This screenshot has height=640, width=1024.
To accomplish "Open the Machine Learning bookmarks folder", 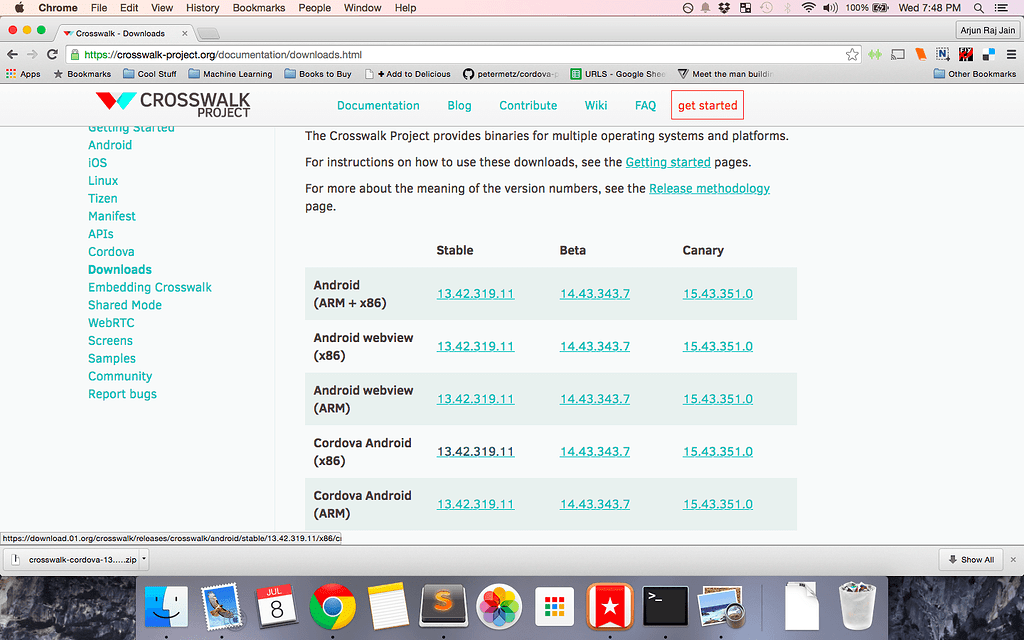I will [x=230, y=74].
